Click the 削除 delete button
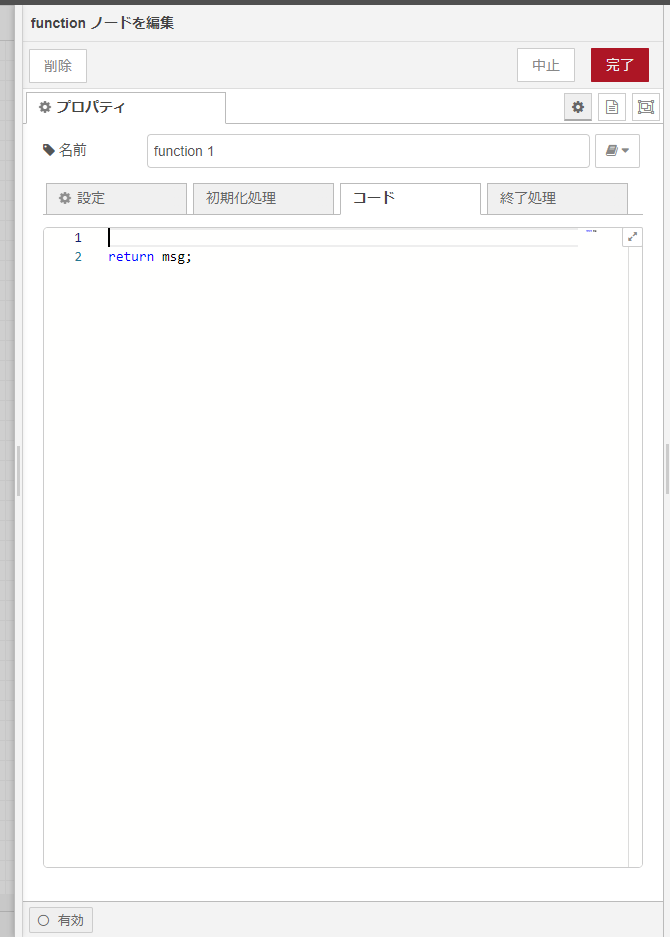 (58, 66)
